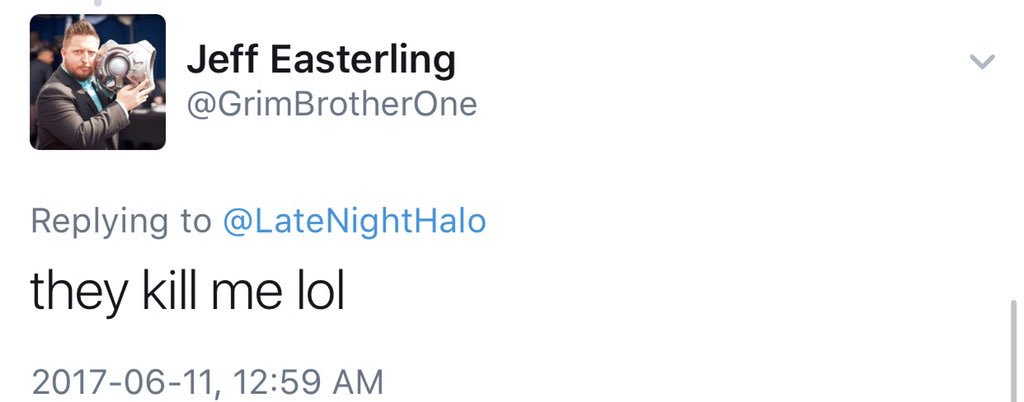
Task: Click the "Replying to" label
Action: point(121,220)
